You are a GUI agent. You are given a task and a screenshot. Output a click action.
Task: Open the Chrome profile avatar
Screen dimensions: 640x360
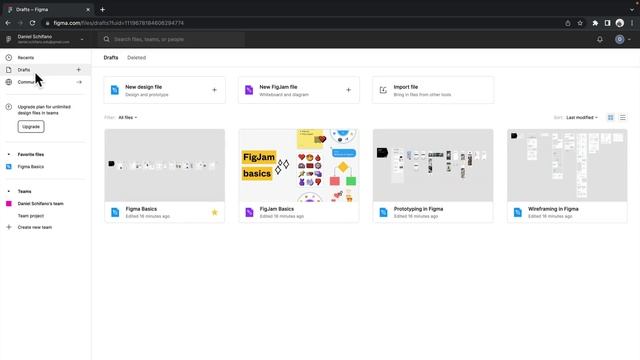pos(620,23)
